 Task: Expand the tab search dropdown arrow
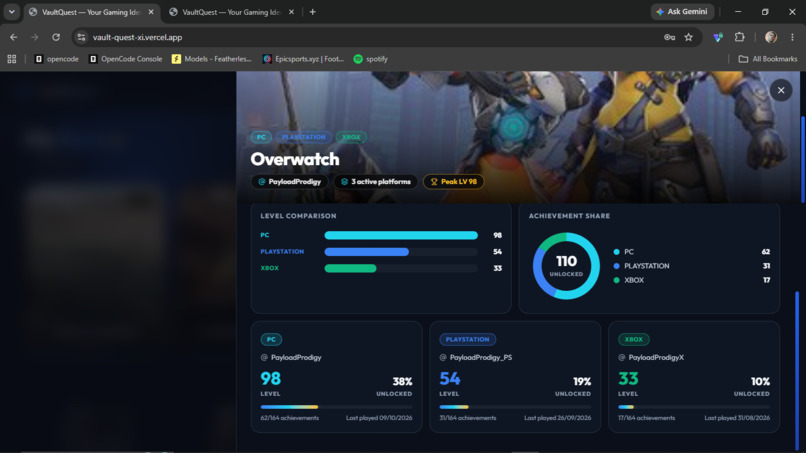click(11, 11)
